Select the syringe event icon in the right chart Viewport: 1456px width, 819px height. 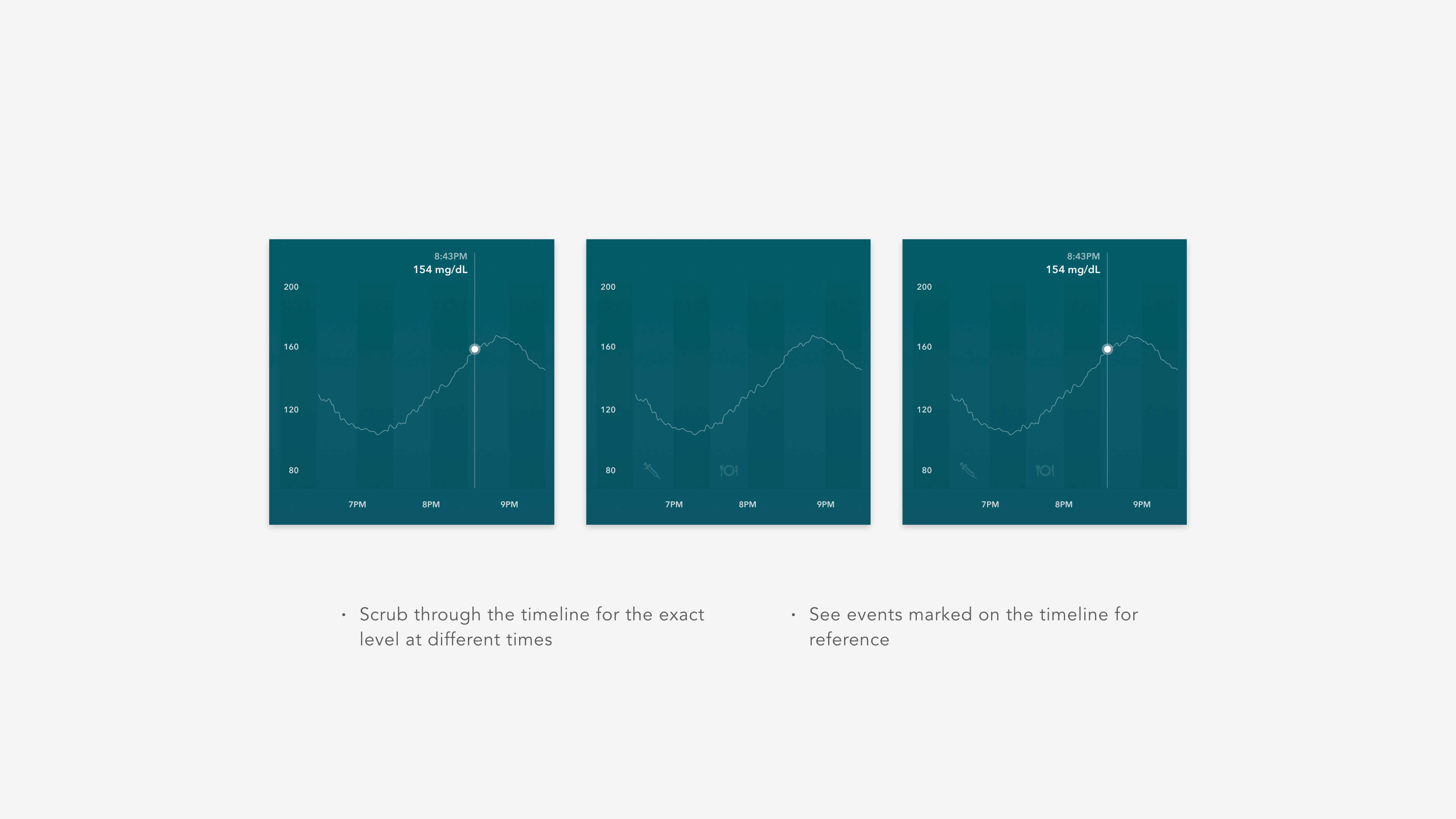pos(968,470)
